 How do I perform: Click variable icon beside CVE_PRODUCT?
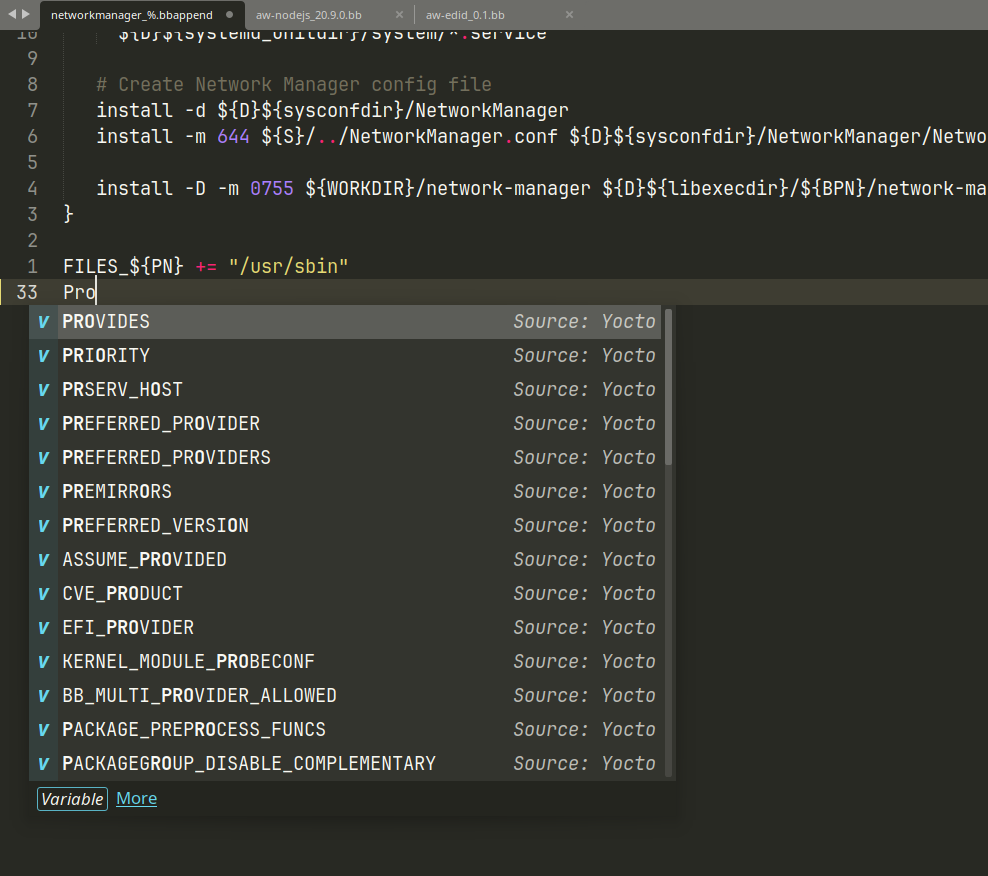[43, 594]
